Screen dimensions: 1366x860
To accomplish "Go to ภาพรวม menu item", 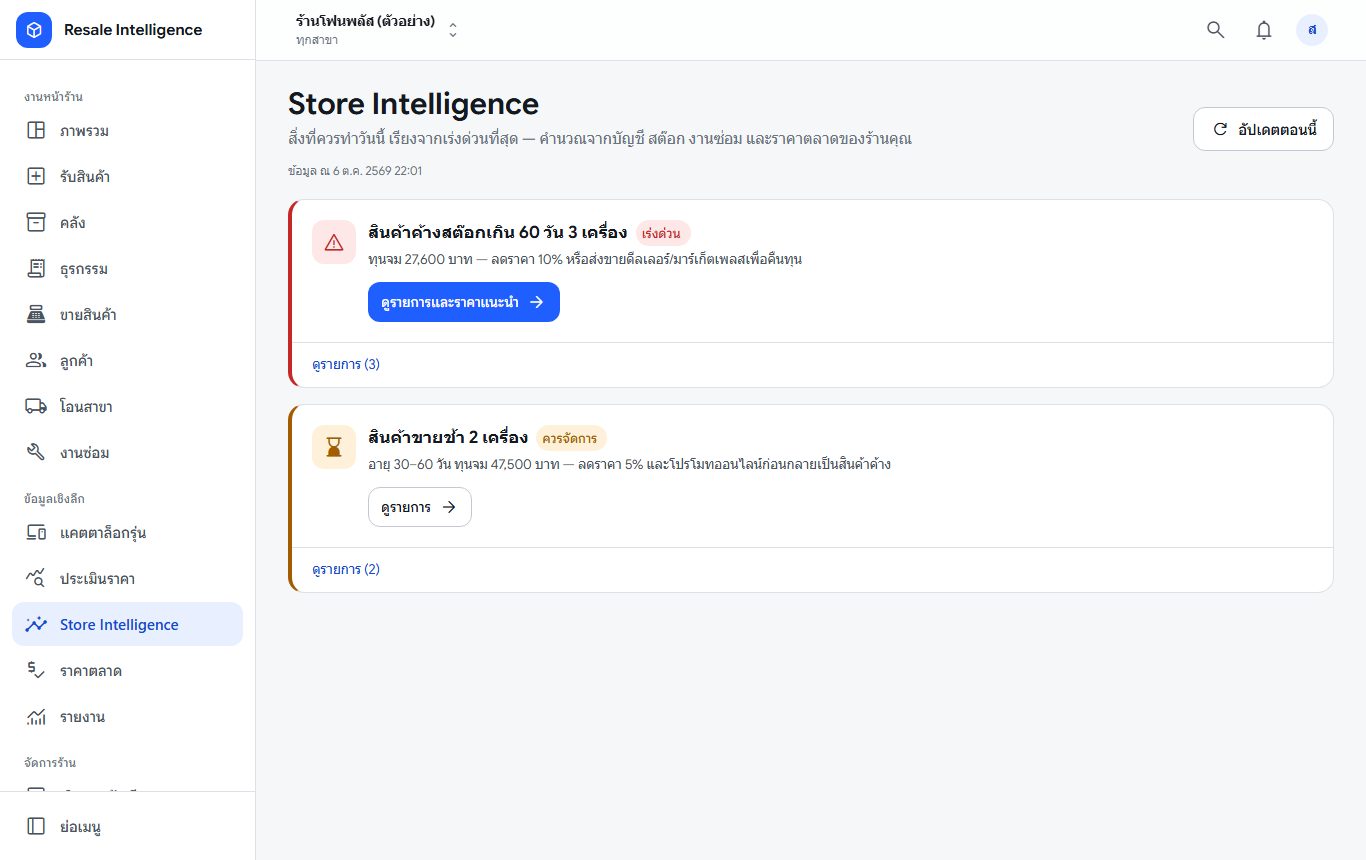I will (x=127, y=131).
